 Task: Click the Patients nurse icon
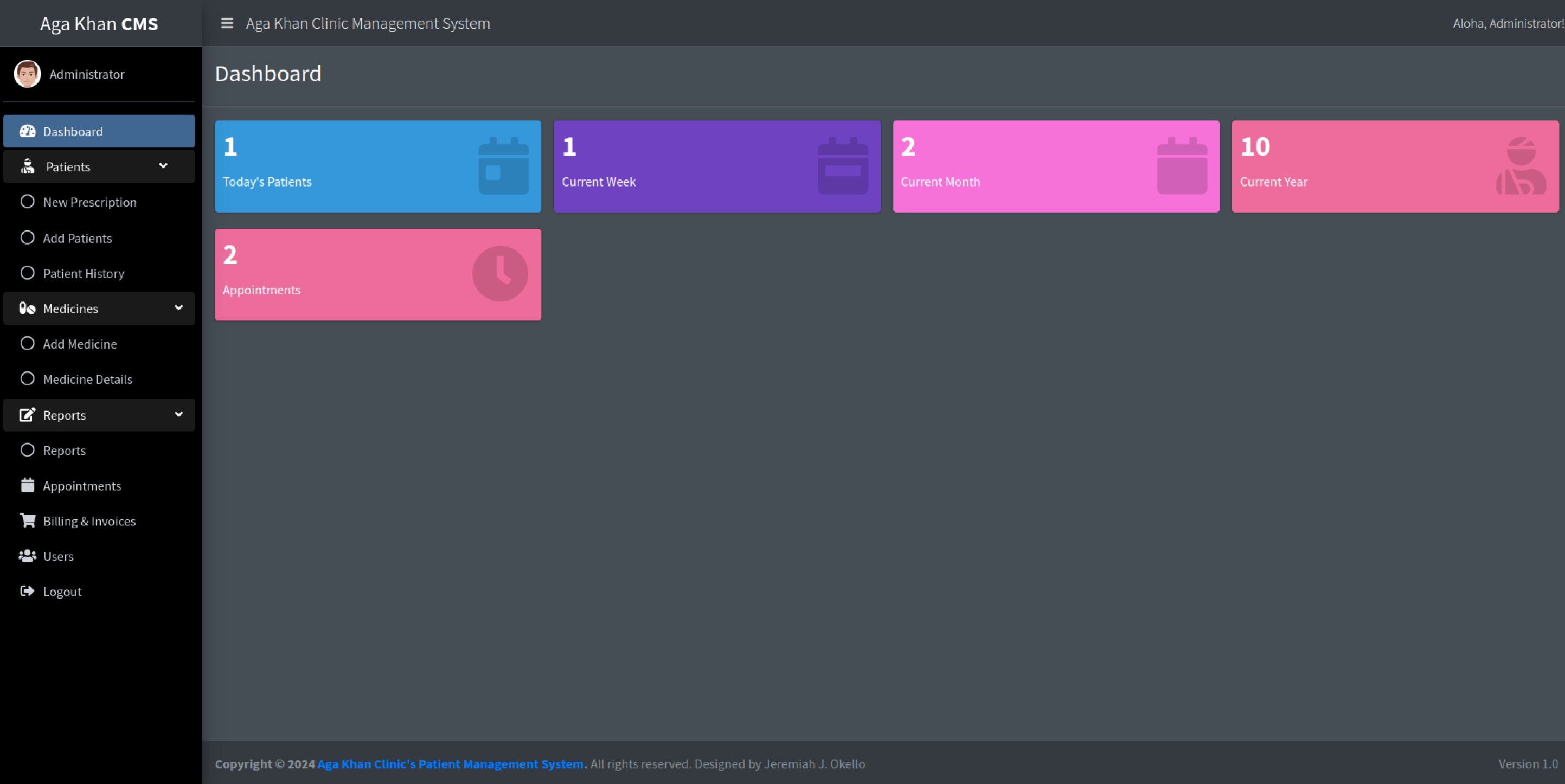pos(27,166)
